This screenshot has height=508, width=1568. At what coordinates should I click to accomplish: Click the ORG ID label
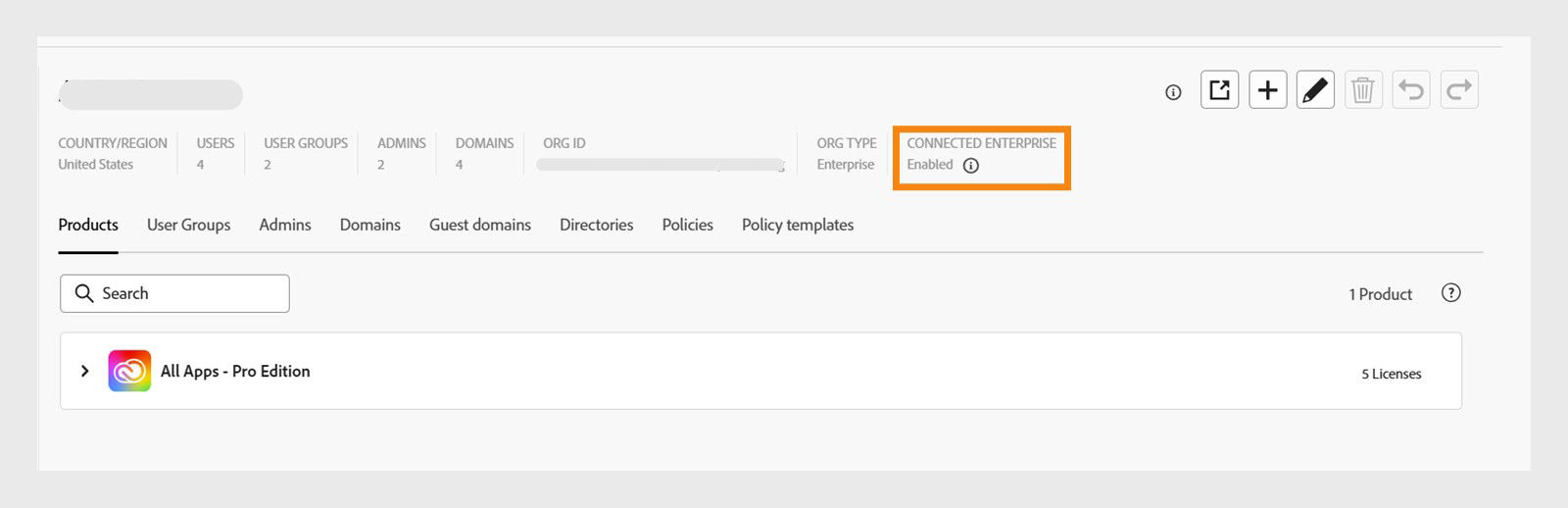[564, 143]
